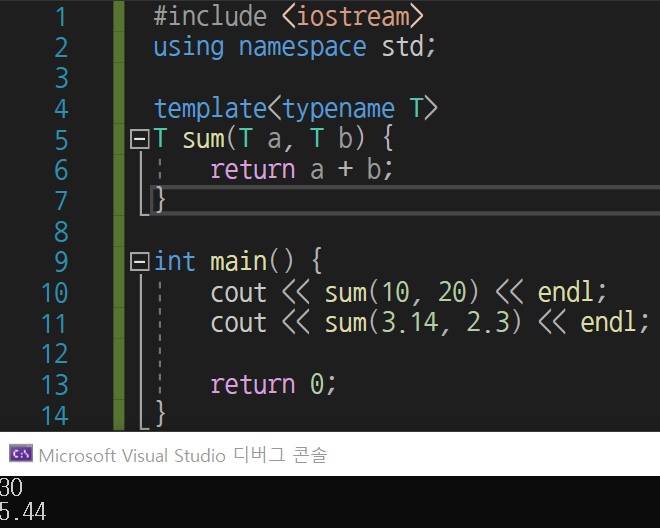
Task: Click the '+' operator in return a + b
Action: tap(345, 169)
